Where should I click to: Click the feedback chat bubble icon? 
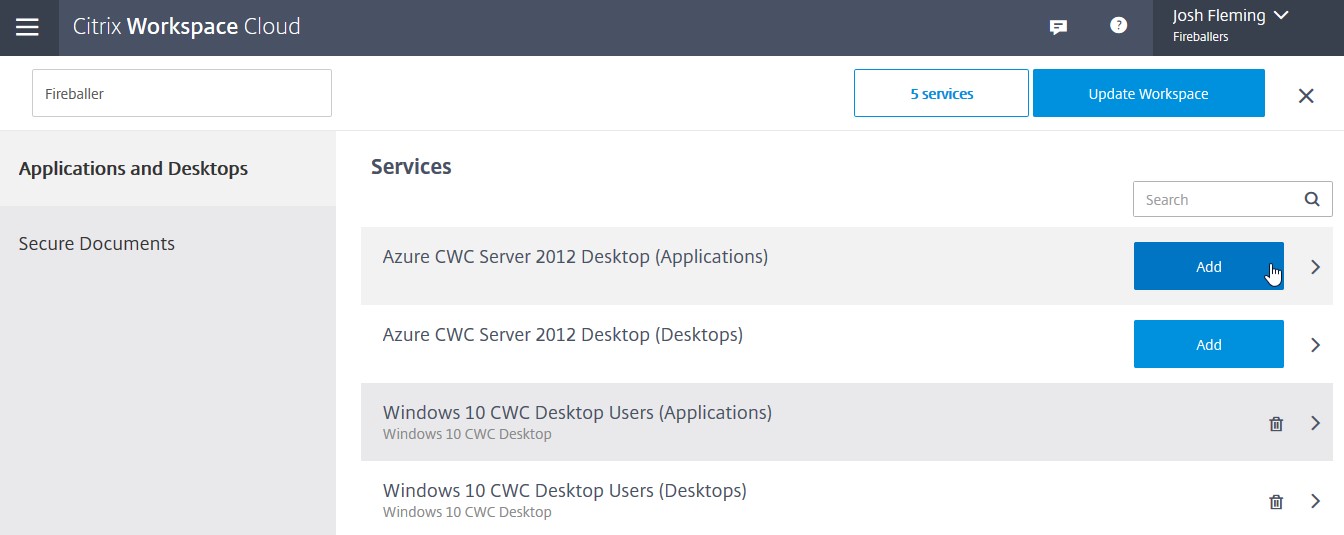1058,27
